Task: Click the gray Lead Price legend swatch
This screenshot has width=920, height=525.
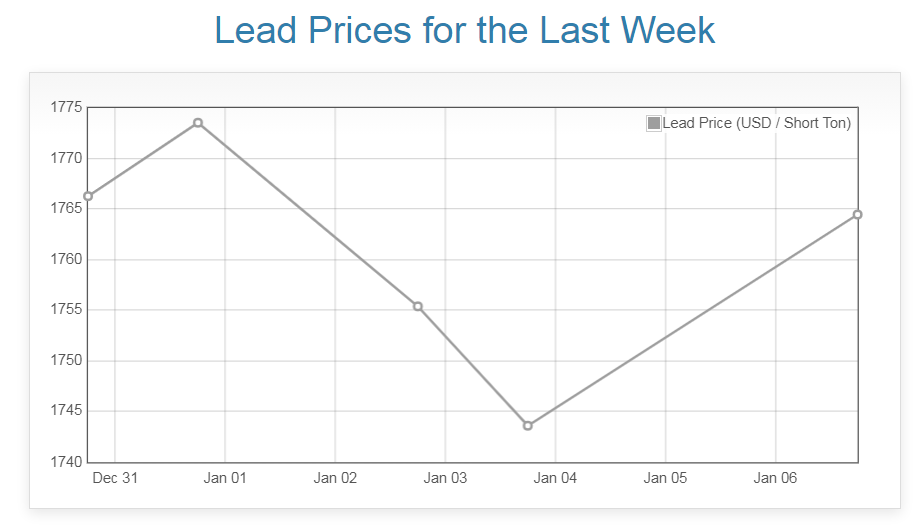Action: click(x=654, y=123)
